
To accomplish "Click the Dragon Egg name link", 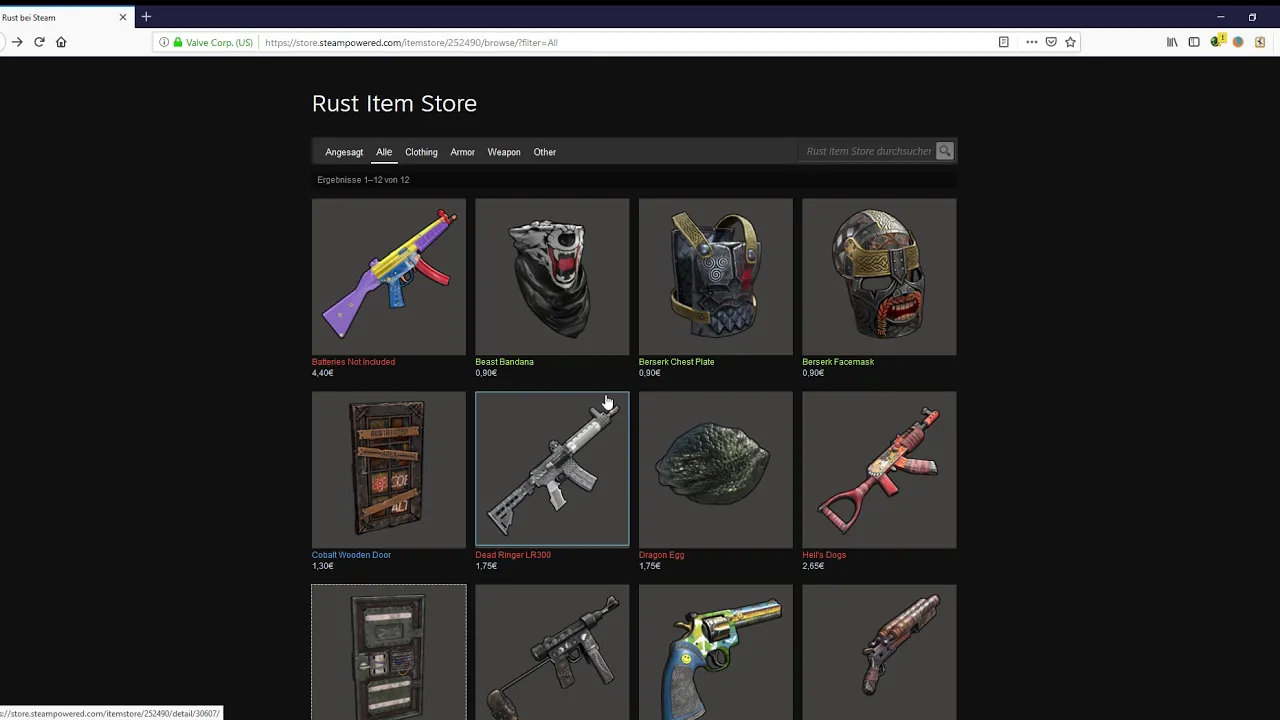I will click(x=662, y=555).
